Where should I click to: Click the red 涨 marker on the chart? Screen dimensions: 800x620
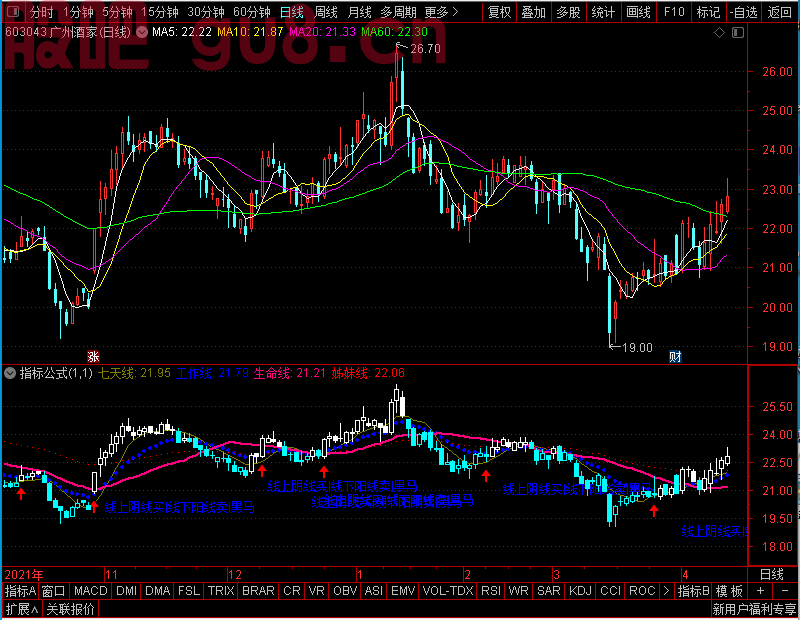[x=93, y=356]
